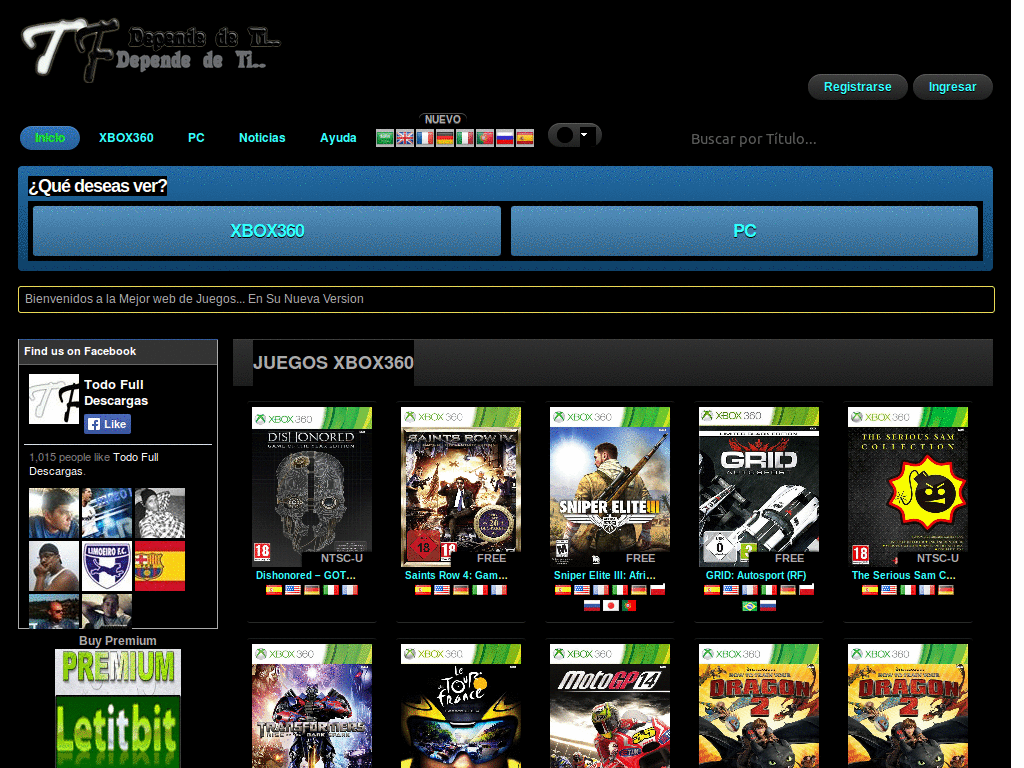The height and width of the screenshot is (768, 1024).
Task: Click the Ingresar button
Action: (952, 87)
